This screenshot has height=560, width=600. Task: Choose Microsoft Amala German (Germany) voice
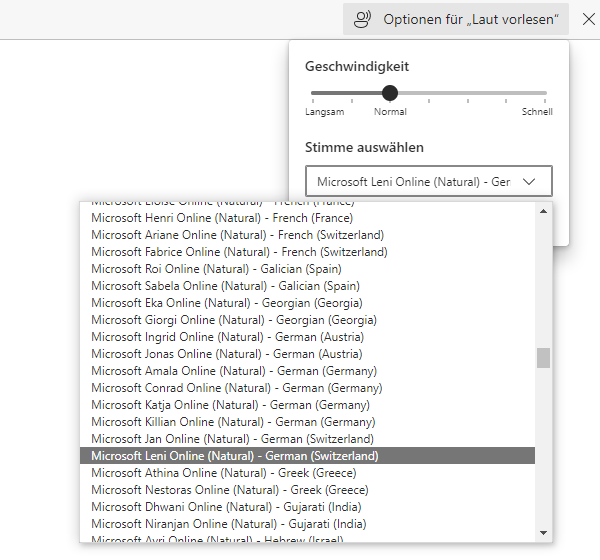click(x=307, y=371)
